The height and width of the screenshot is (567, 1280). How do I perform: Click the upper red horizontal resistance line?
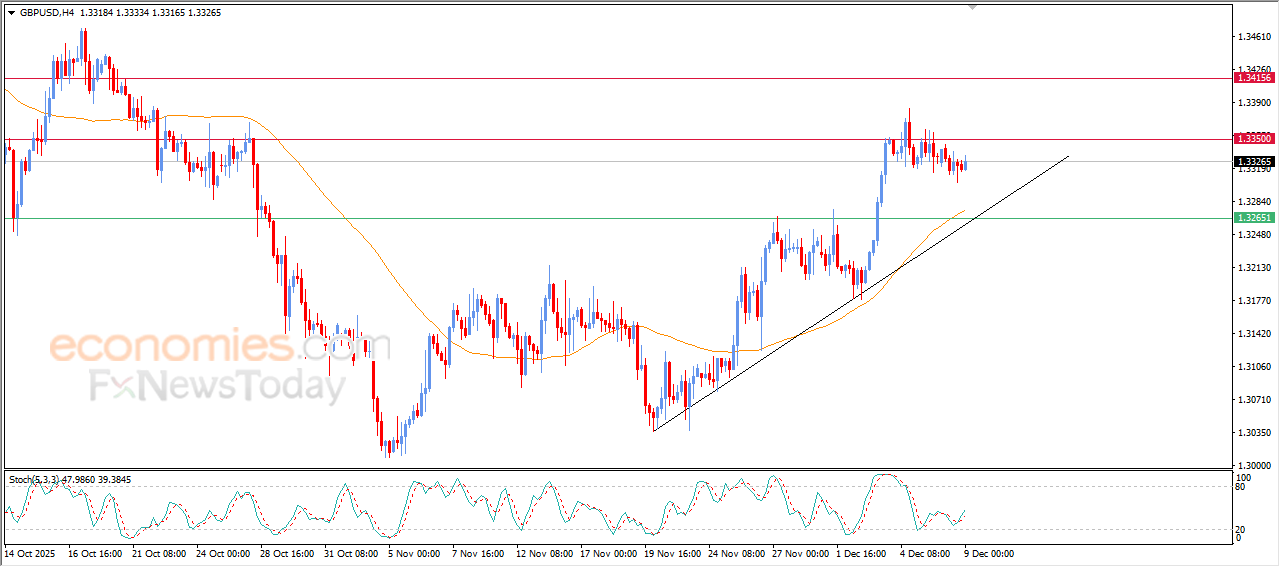point(600,78)
